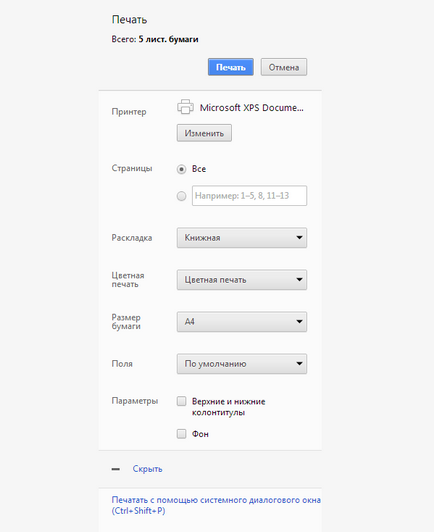Click the arrow on the По умолчанию dropdown
The height and width of the screenshot is (532, 434).
pyautogui.click(x=299, y=364)
